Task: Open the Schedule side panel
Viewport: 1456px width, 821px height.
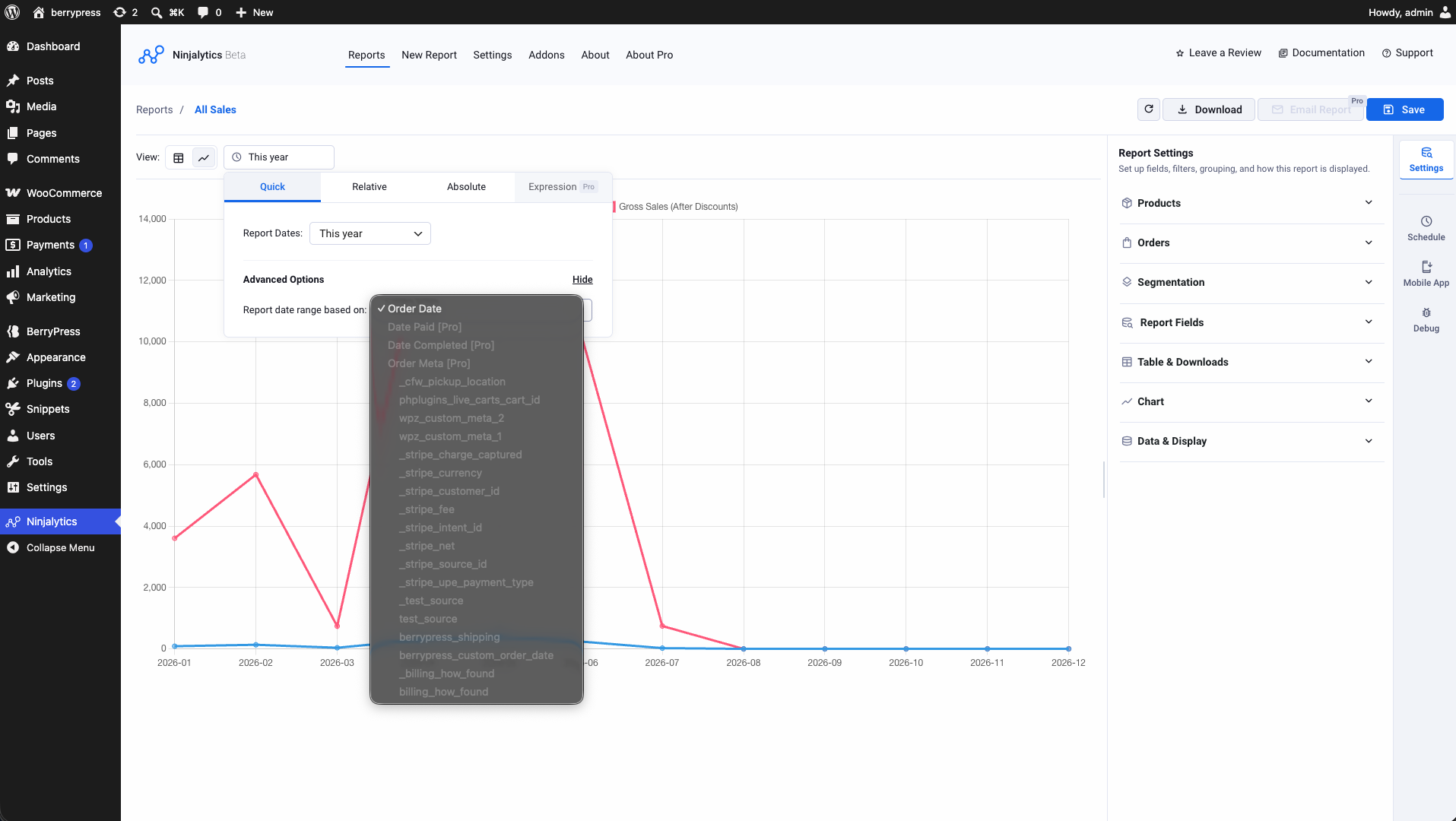Action: [x=1426, y=228]
